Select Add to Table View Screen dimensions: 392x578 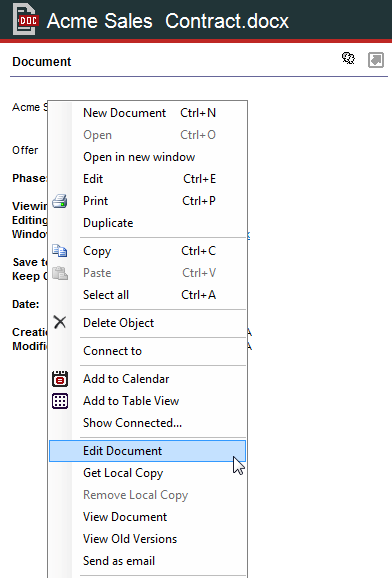[148, 401]
